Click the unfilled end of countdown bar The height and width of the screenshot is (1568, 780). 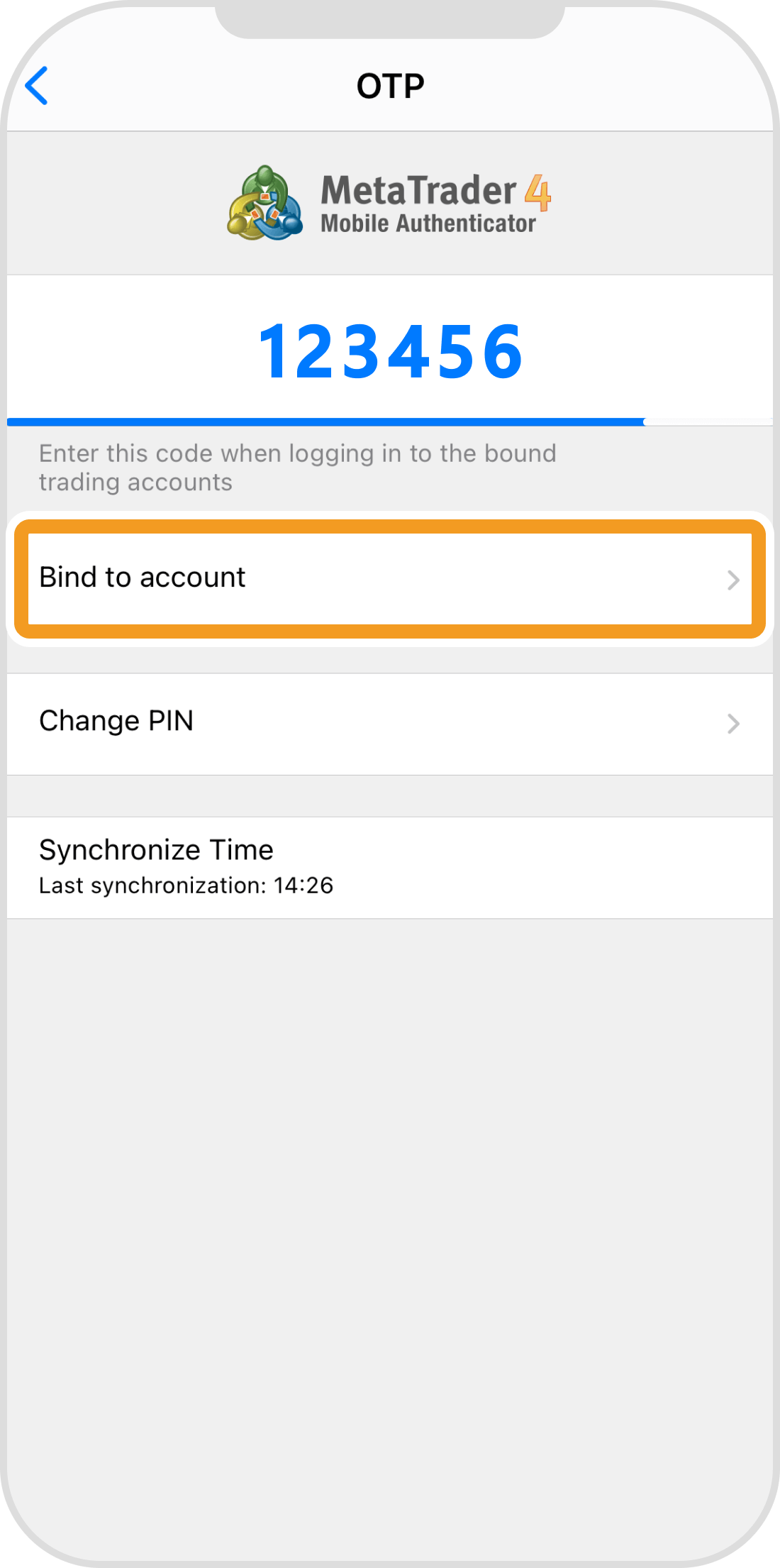709,422
